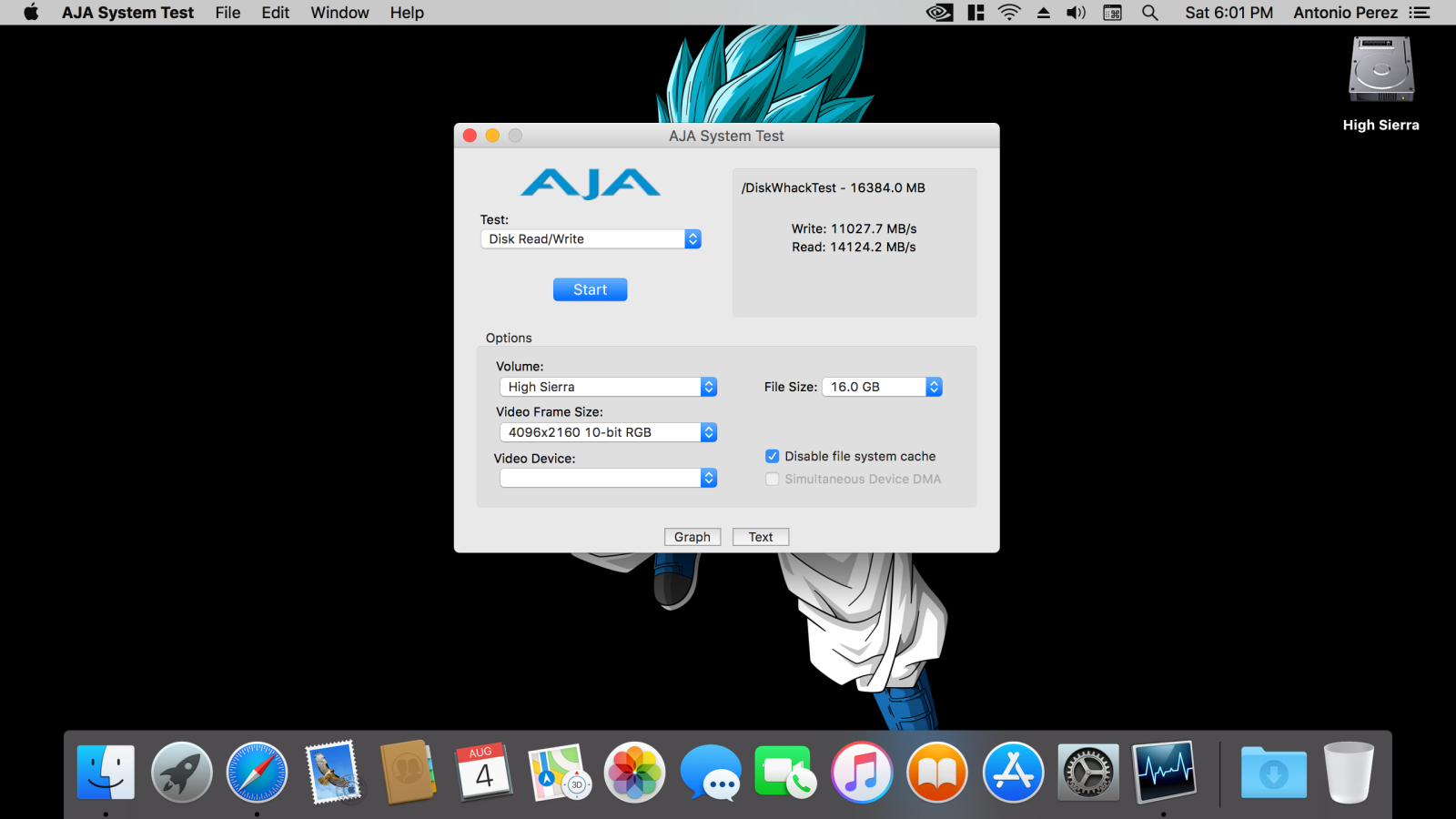The image size is (1456, 819).
Task: Open the Mail stamp icon in Dock
Action: (332, 773)
